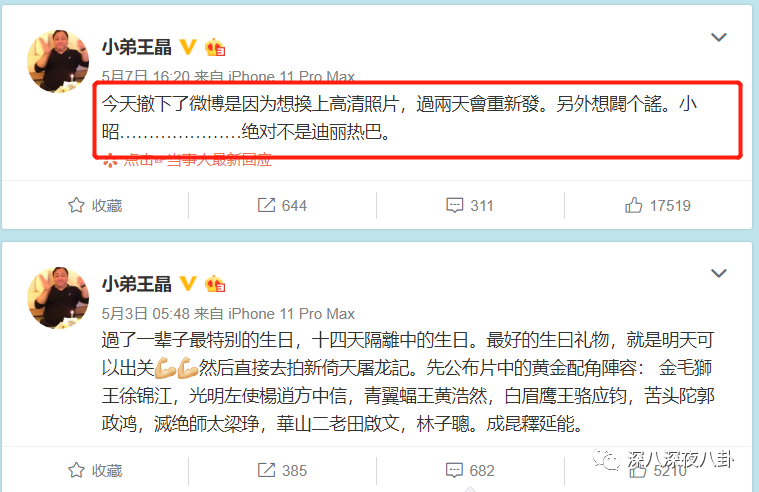Click the star favorite icon on second post
The height and width of the screenshot is (492, 759).
[76, 470]
